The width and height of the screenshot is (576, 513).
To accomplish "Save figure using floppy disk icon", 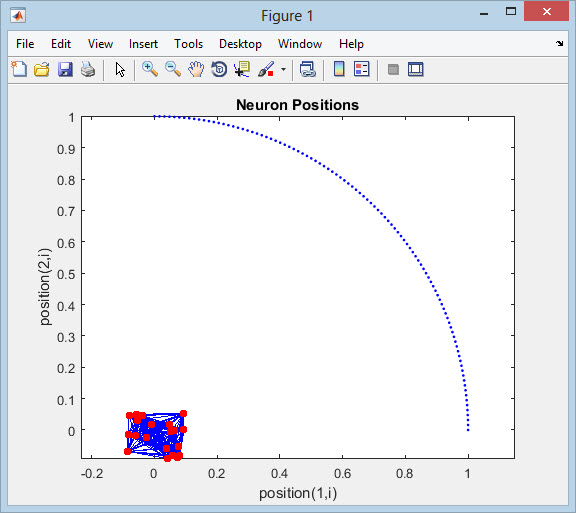I will point(65,69).
